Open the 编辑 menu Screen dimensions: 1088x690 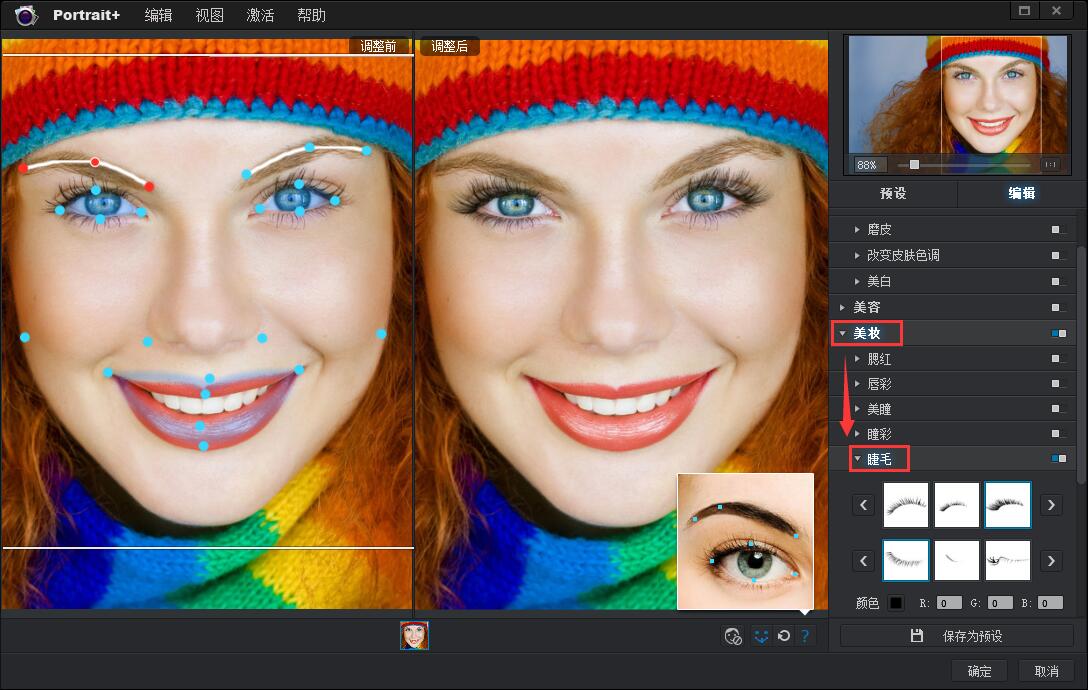[x=158, y=15]
